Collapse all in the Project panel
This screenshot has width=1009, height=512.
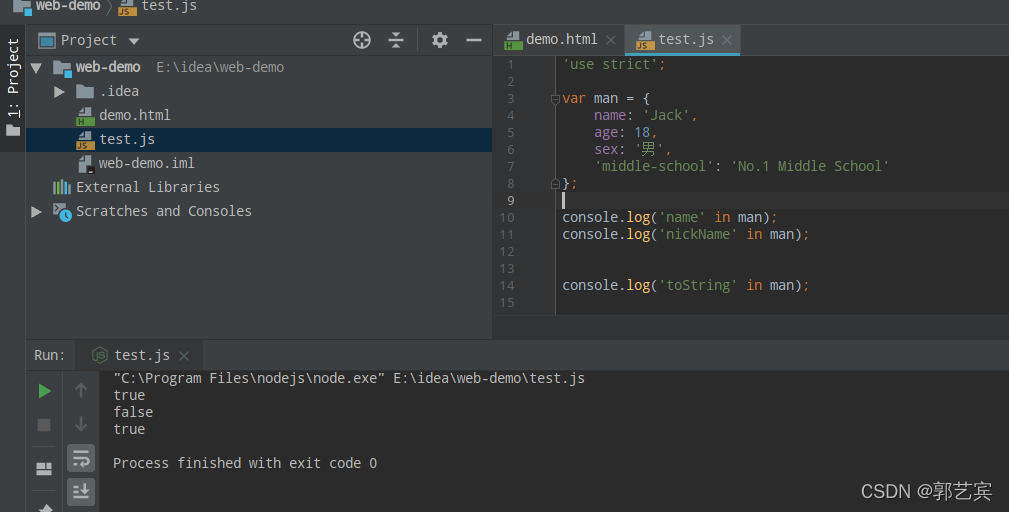396,40
